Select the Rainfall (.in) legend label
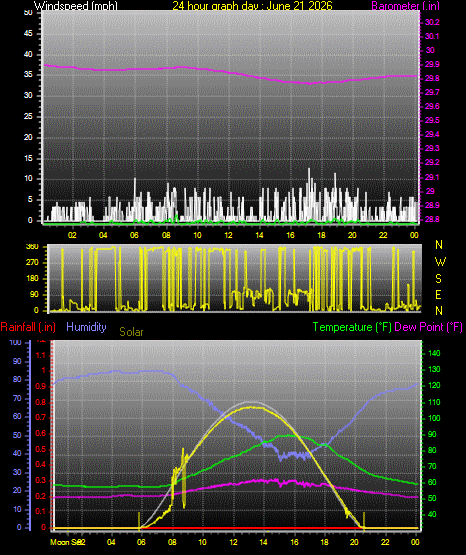 pos(28,327)
